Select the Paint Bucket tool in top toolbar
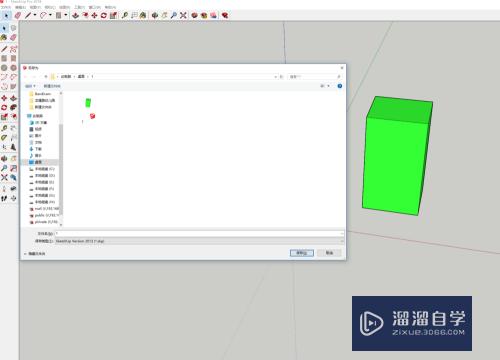This screenshot has height=360, width=500. [x=143, y=15]
